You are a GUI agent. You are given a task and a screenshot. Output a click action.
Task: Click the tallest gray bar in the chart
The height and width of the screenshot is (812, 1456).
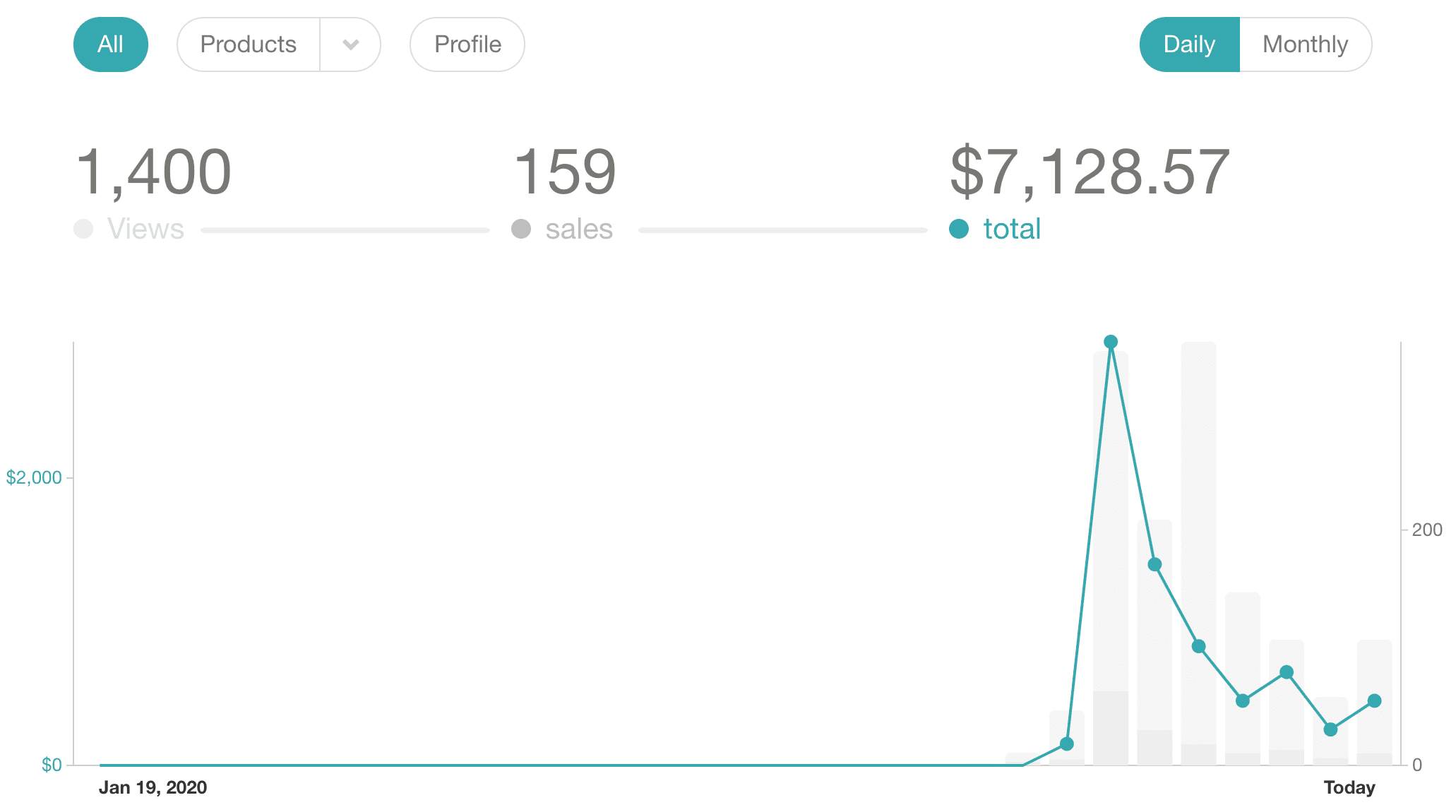1200,551
